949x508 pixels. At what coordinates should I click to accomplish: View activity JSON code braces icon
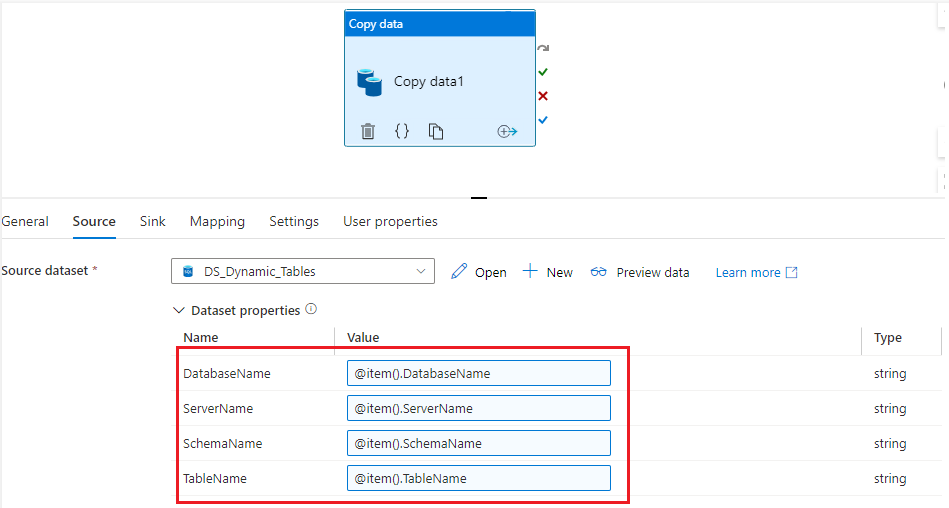point(402,131)
